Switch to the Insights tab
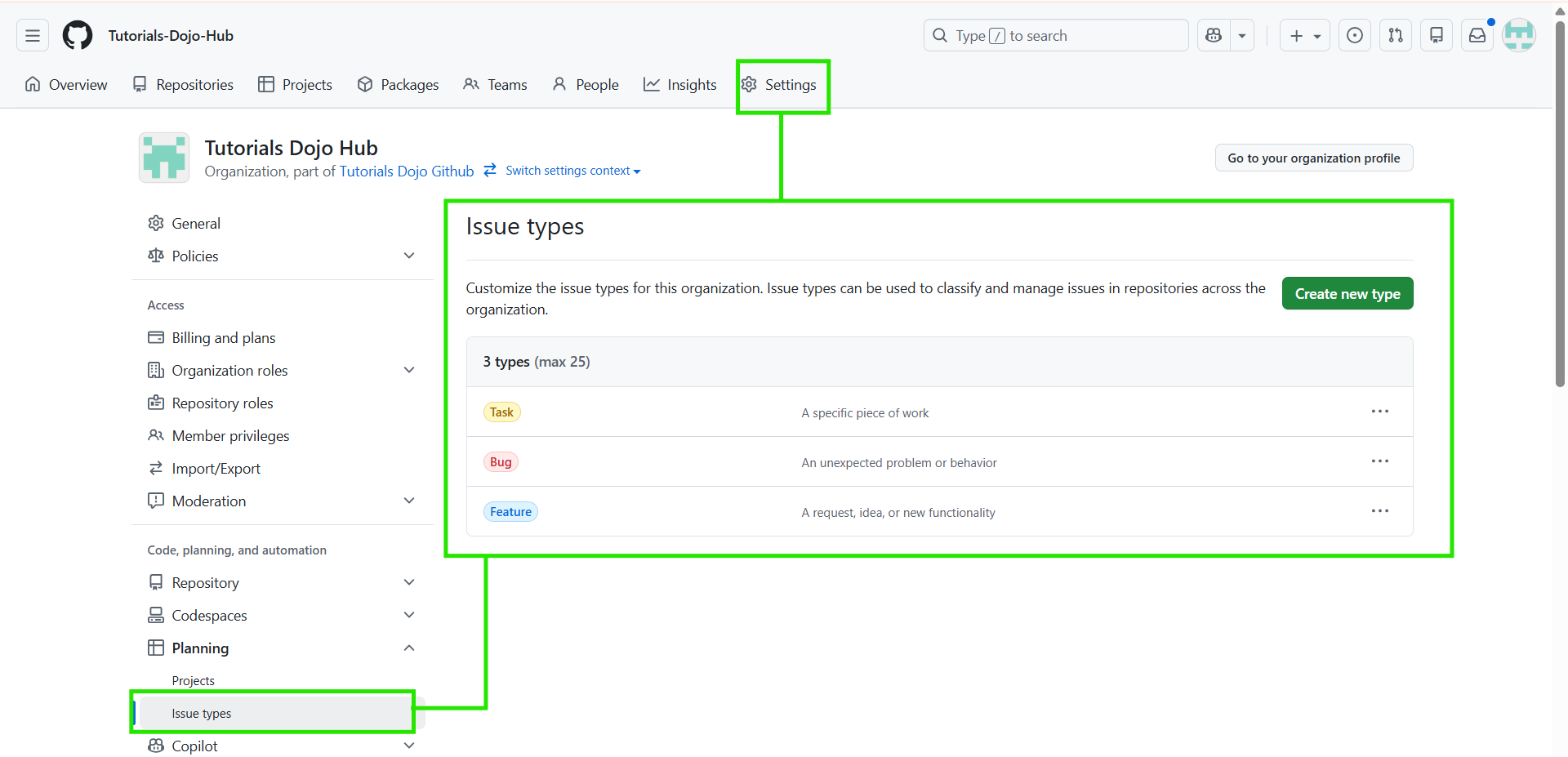1568x757 pixels. point(680,84)
